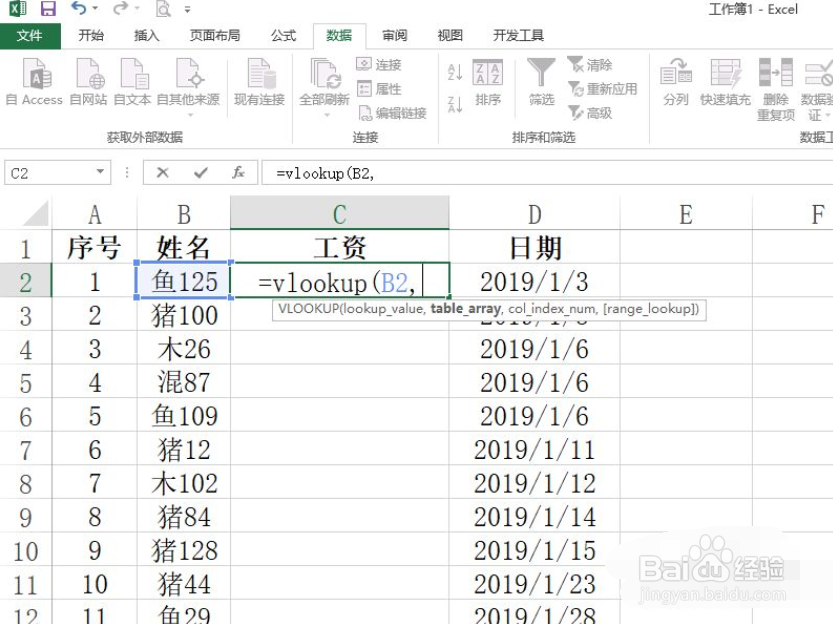833x624 pixels.
Task: Click the Save icon in quick access toolbar
Action: pyautogui.click(x=48, y=8)
